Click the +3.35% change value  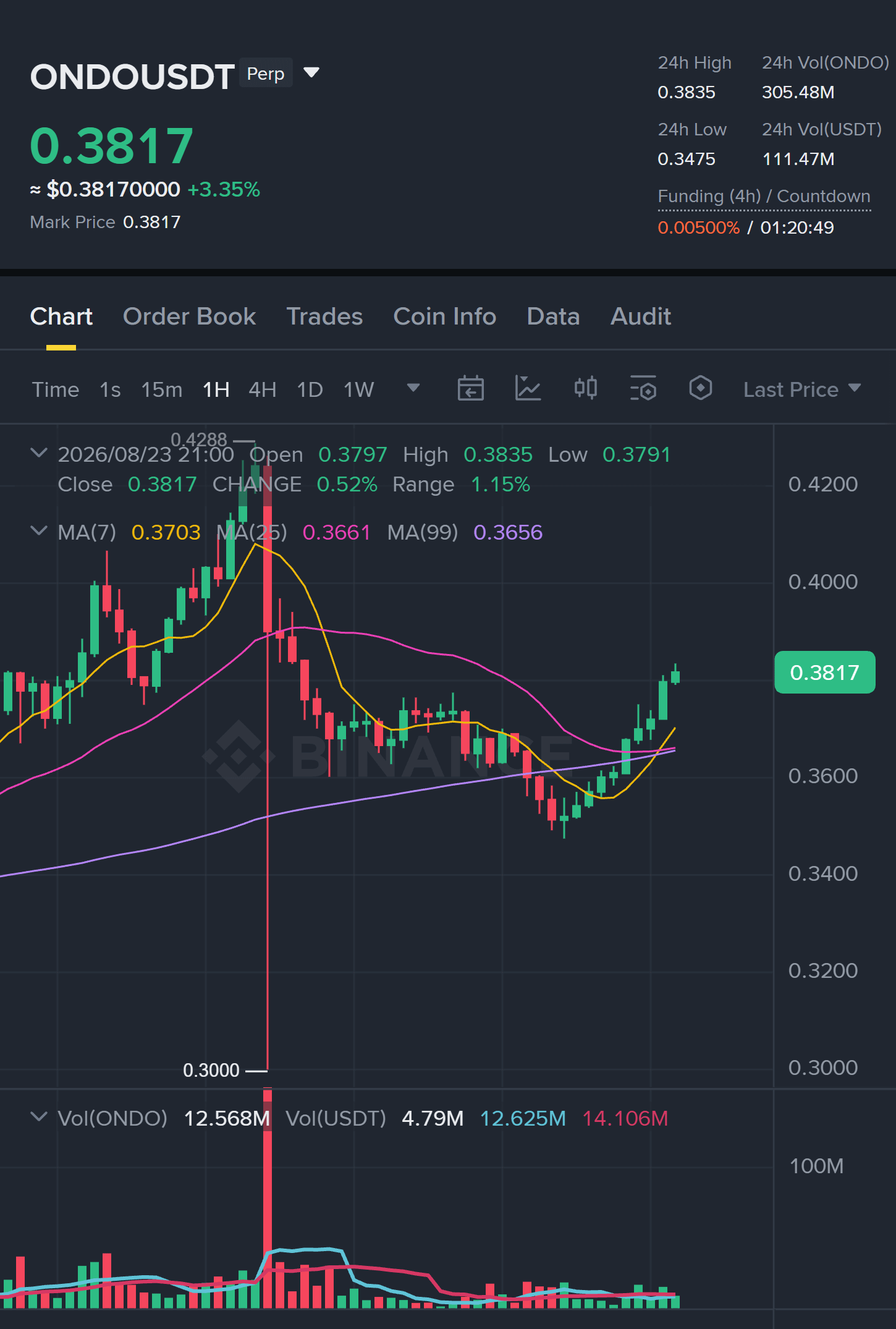click(x=224, y=189)
